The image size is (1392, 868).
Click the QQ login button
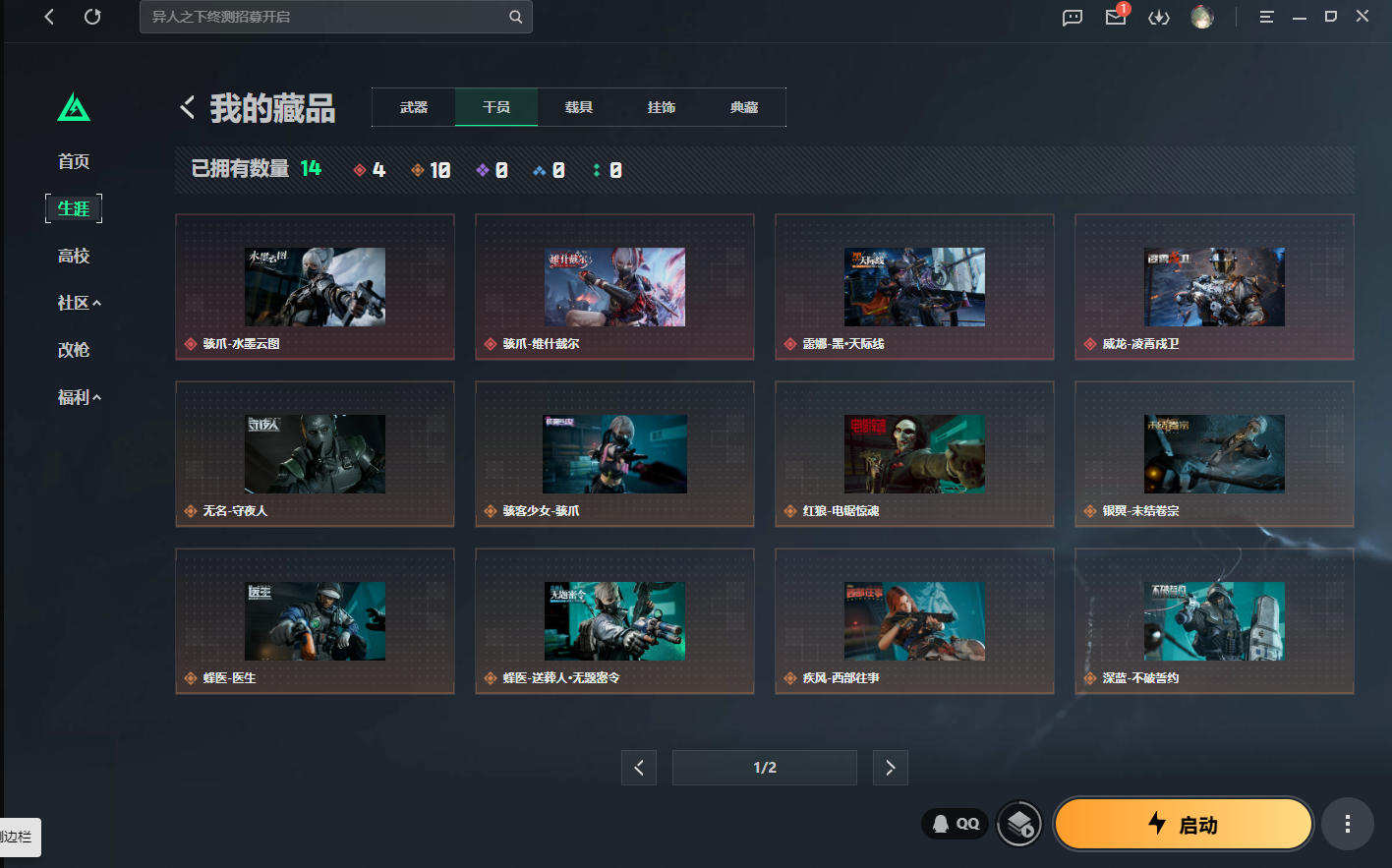click(x=955, y=824)
